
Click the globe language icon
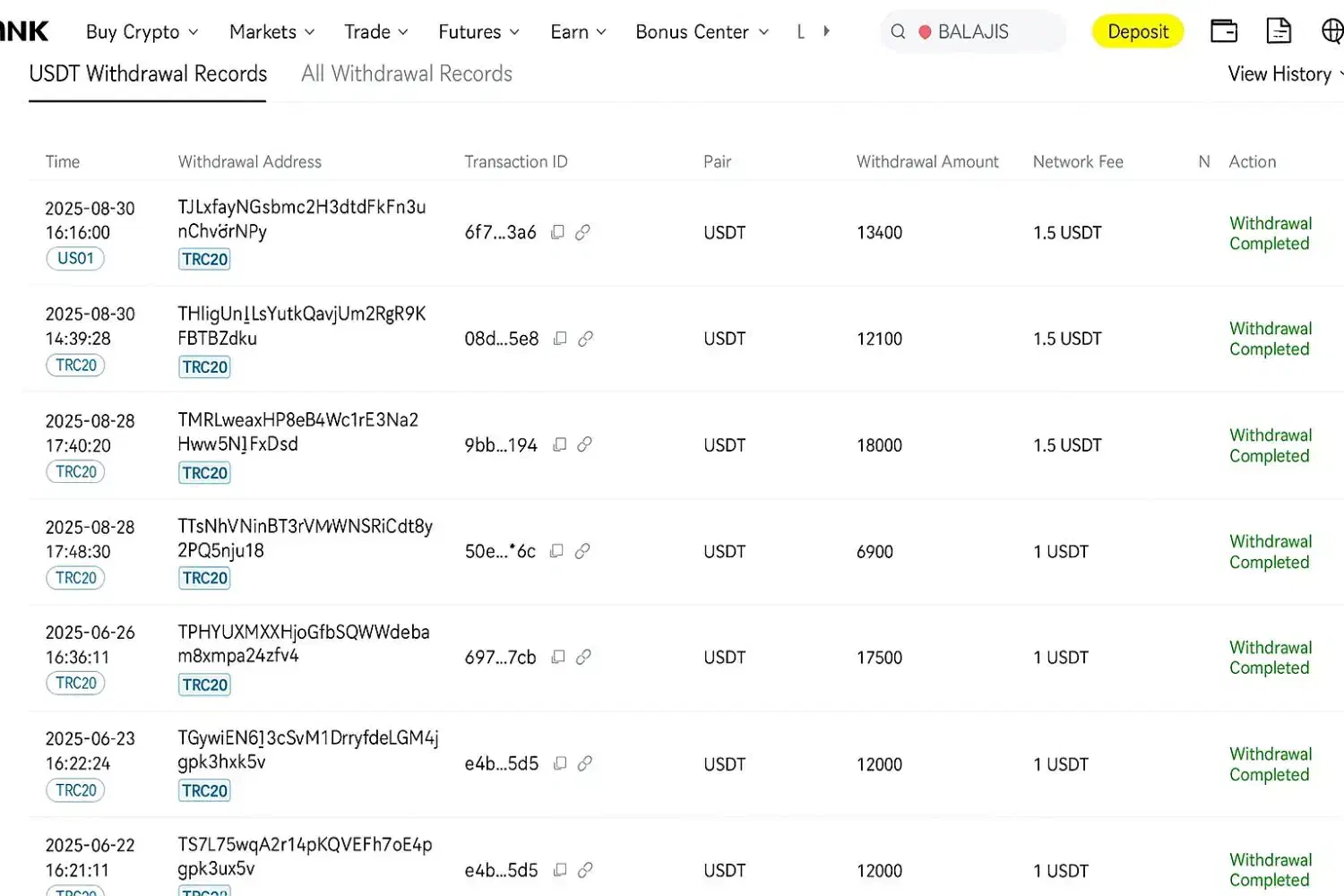click(1332, 31)
